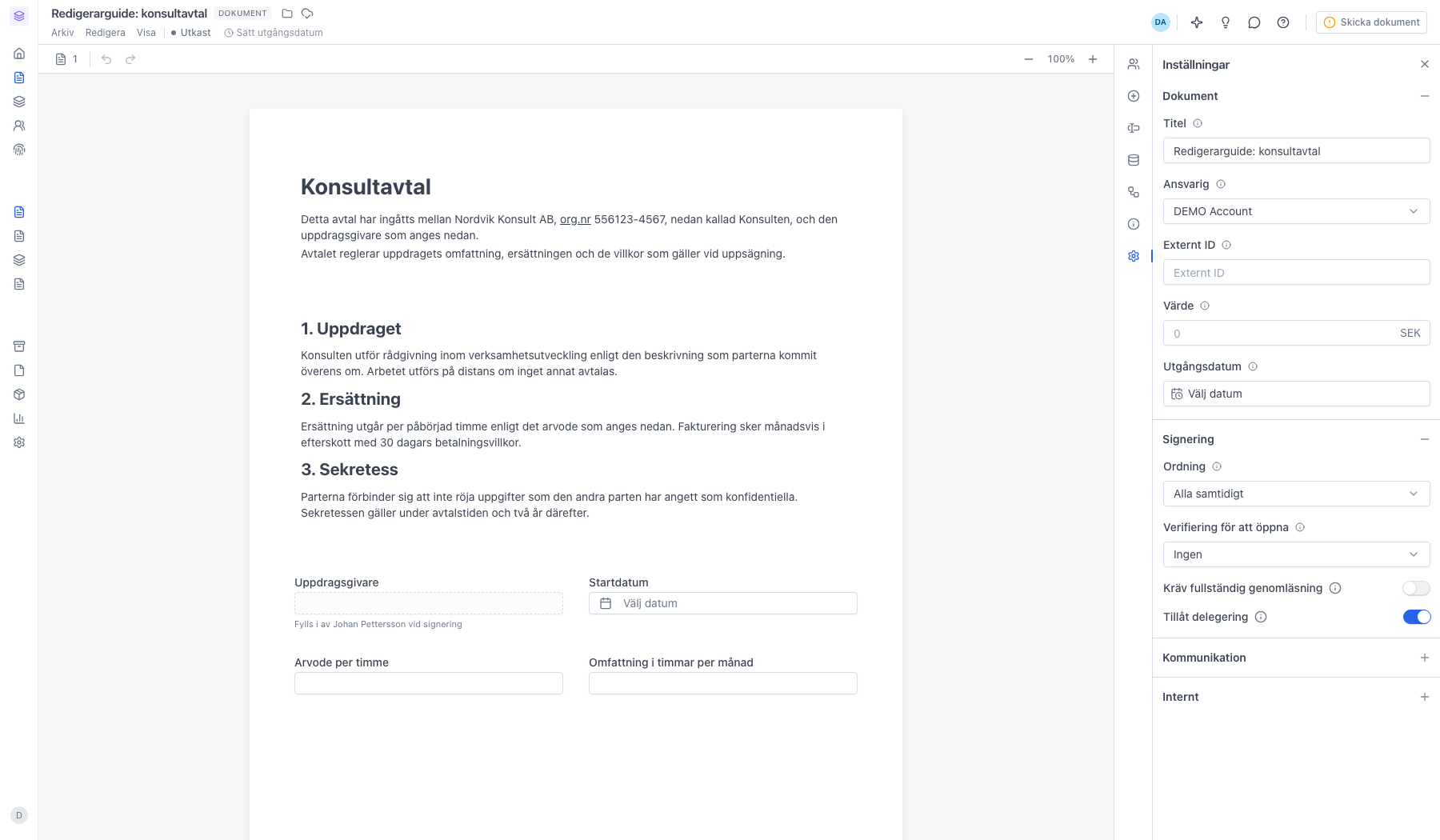Image resolution: width=1440 pixels, height=840 pixels.
Task: Open the participants panel icon
Action: 1134,64
